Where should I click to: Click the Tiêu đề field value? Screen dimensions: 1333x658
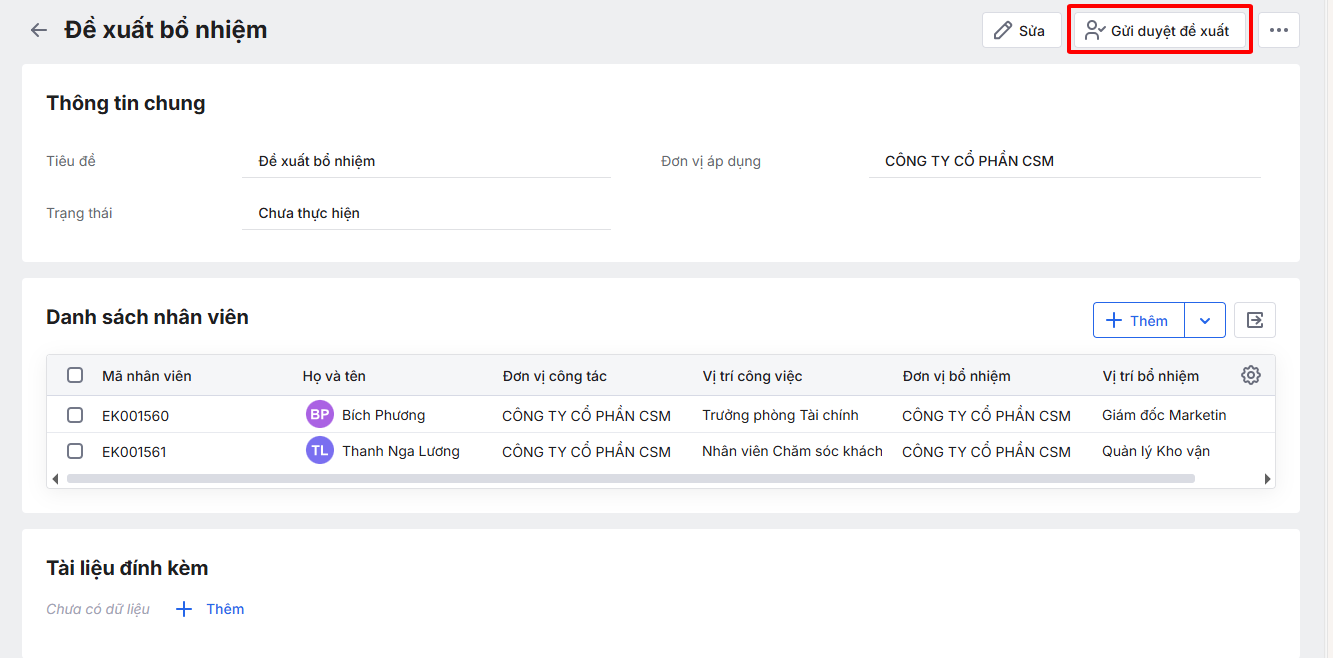[x=425, y=161]
